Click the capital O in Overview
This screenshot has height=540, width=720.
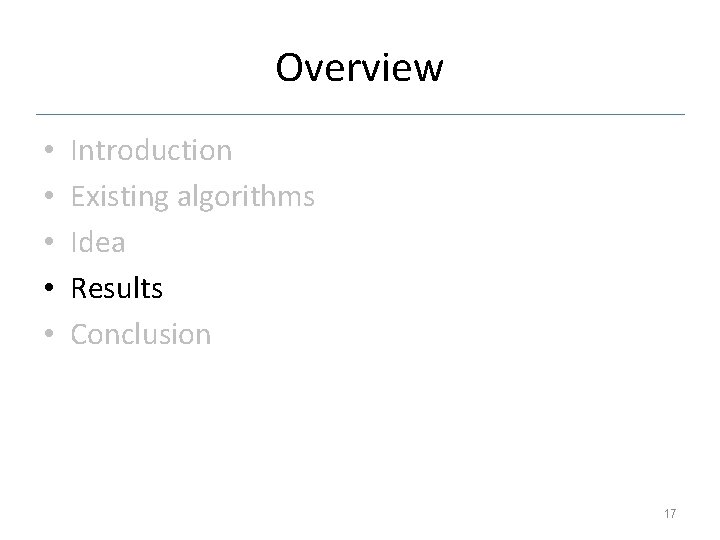[x=290, y=68]
